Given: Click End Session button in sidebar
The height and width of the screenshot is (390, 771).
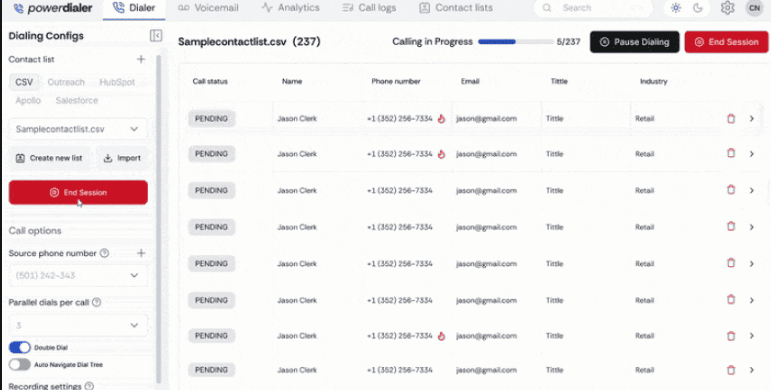Looking at the screenshot, I should [x=78, y=192].
